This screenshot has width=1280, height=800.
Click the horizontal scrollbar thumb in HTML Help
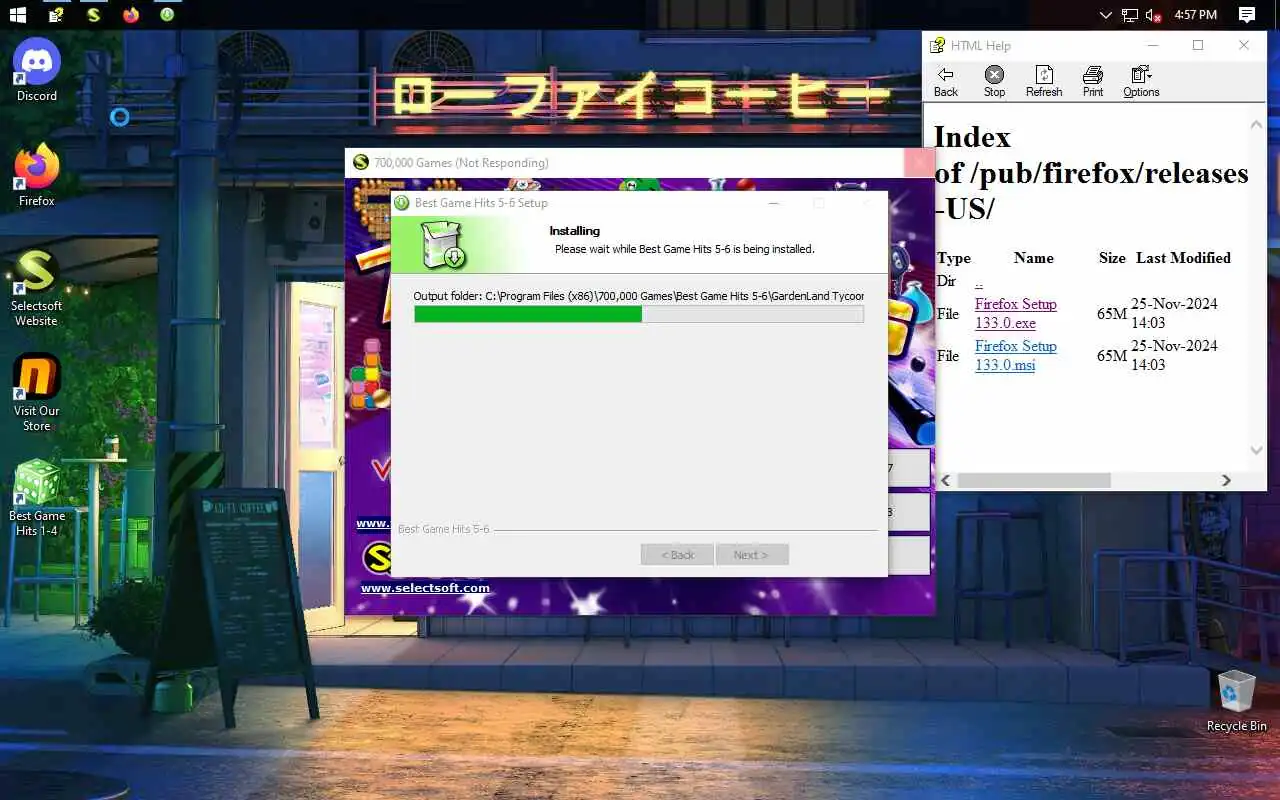1034,481
